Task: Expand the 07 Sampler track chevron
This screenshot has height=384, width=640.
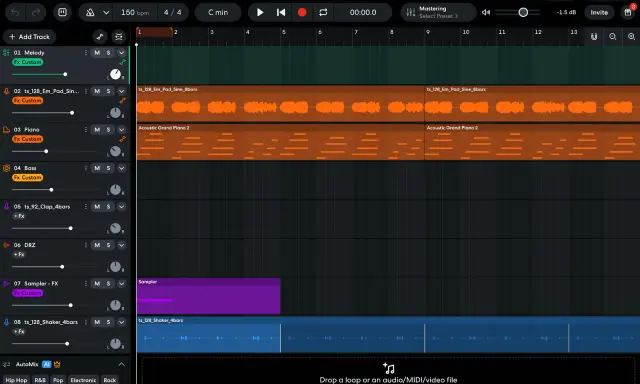Action: click(121, 284)
